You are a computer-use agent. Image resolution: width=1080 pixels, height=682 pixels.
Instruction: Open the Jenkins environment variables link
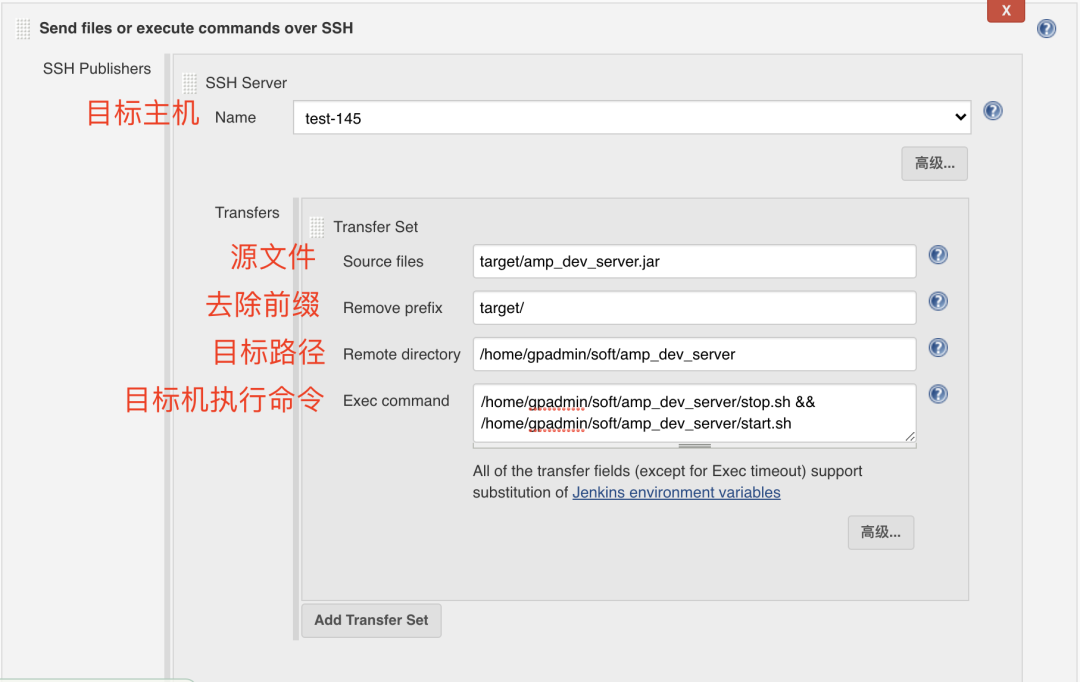pos(676,493)
